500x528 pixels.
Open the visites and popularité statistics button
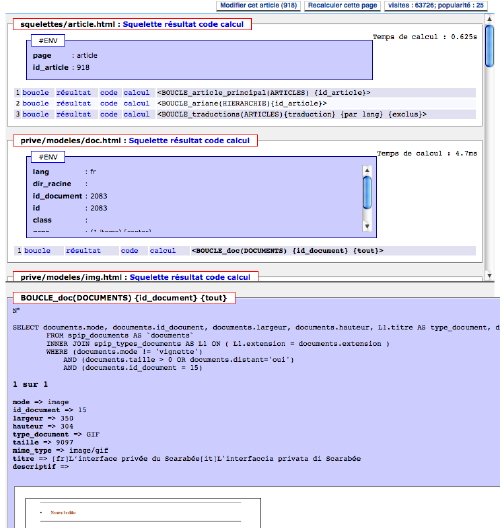[436, 6]
